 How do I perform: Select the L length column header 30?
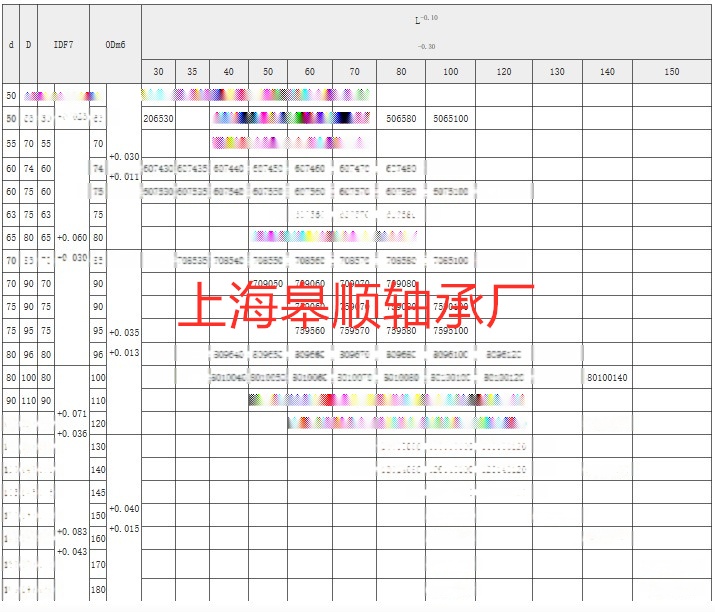tap(158, 72)
